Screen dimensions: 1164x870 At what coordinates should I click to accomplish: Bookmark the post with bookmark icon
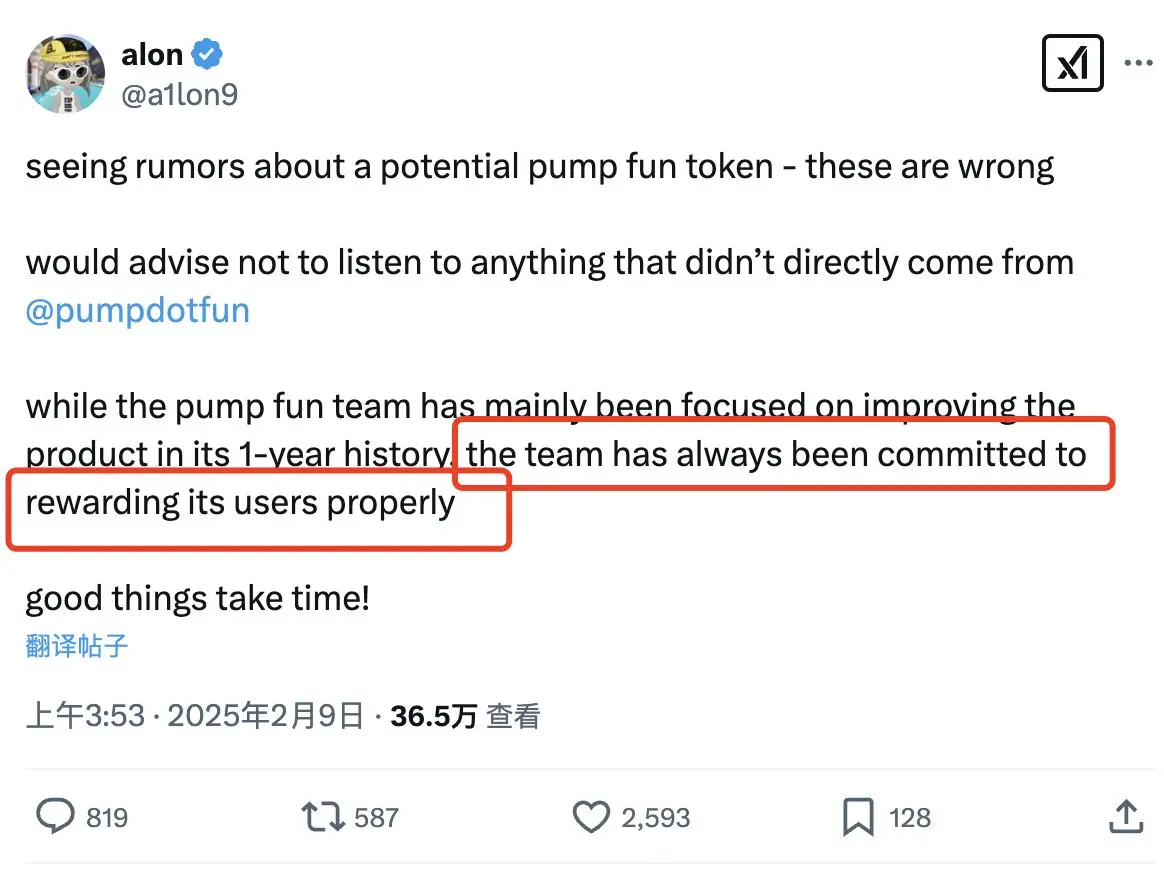(858, 817)
